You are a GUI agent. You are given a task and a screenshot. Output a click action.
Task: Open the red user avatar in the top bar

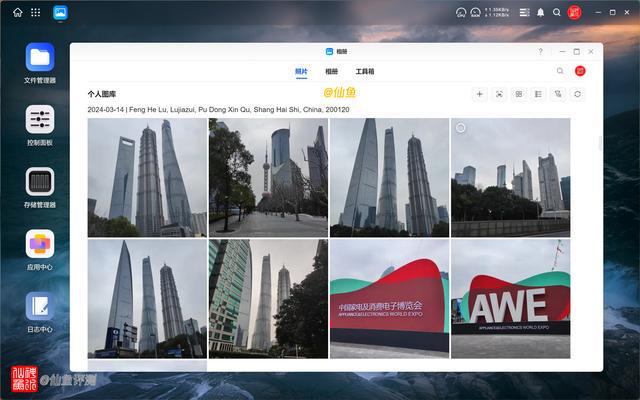(574, 13)
